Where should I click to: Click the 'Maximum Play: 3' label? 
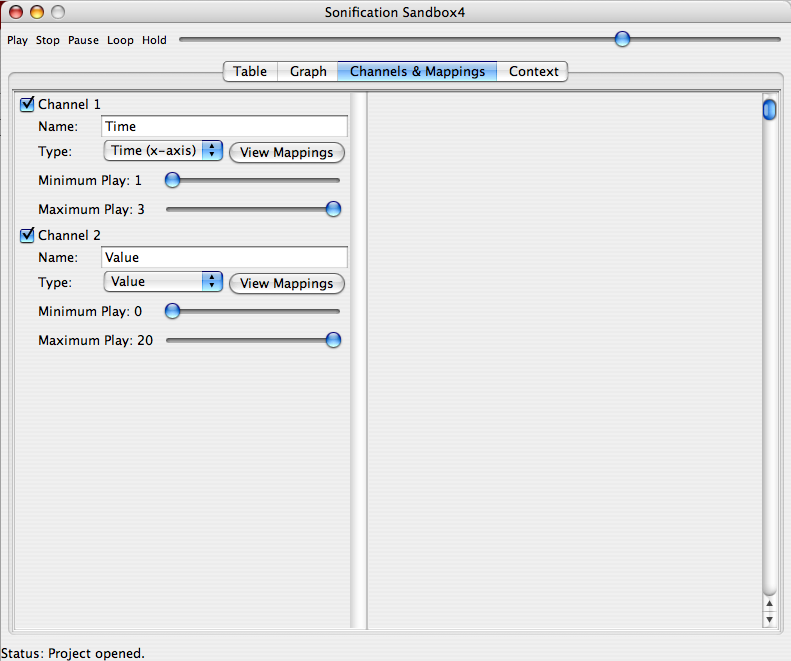pos(91,209)
